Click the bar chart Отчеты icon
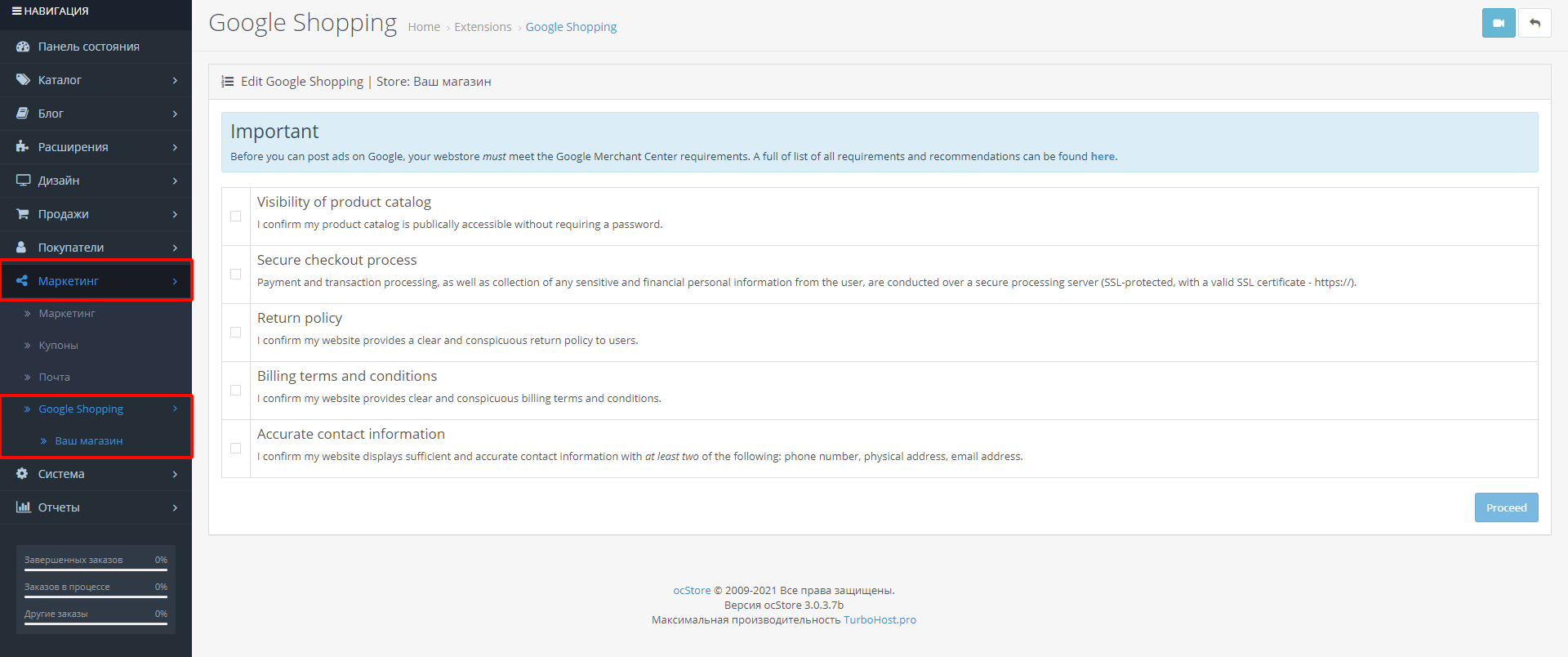1568x657 pixels. (23, 507)
